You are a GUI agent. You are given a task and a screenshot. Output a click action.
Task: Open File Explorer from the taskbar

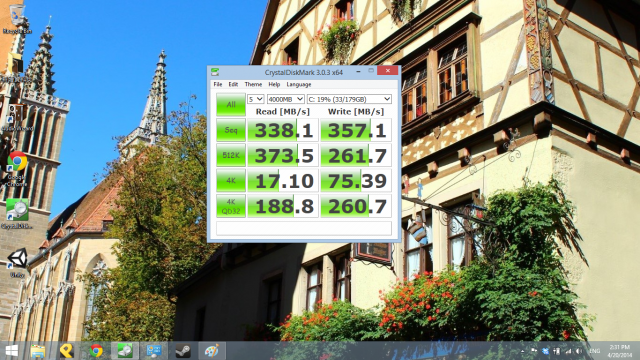point(38,351)
